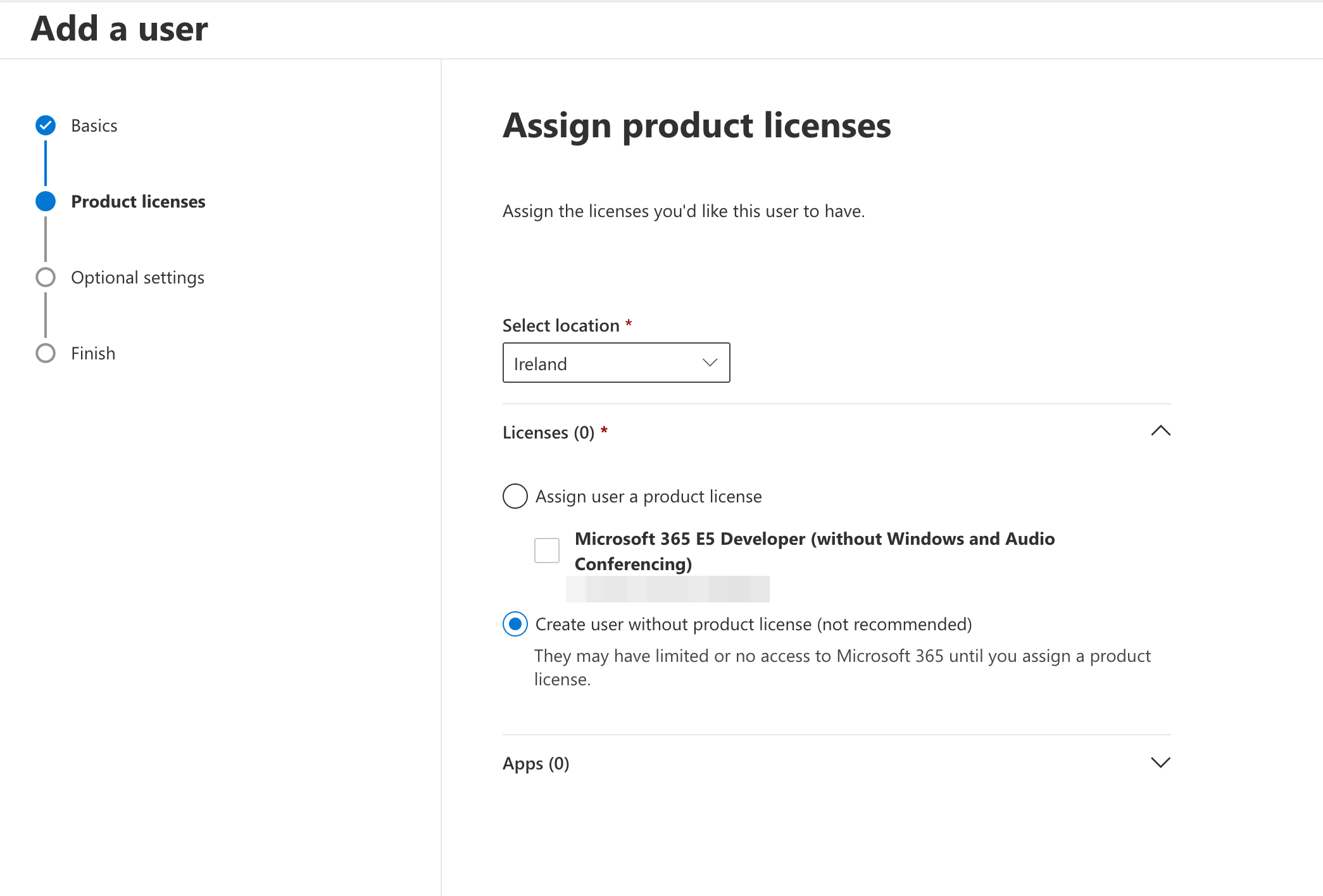This screenshot has height=896, width=1323.
Task: Click the Optional settings step circle
Action: coord(46,277)
